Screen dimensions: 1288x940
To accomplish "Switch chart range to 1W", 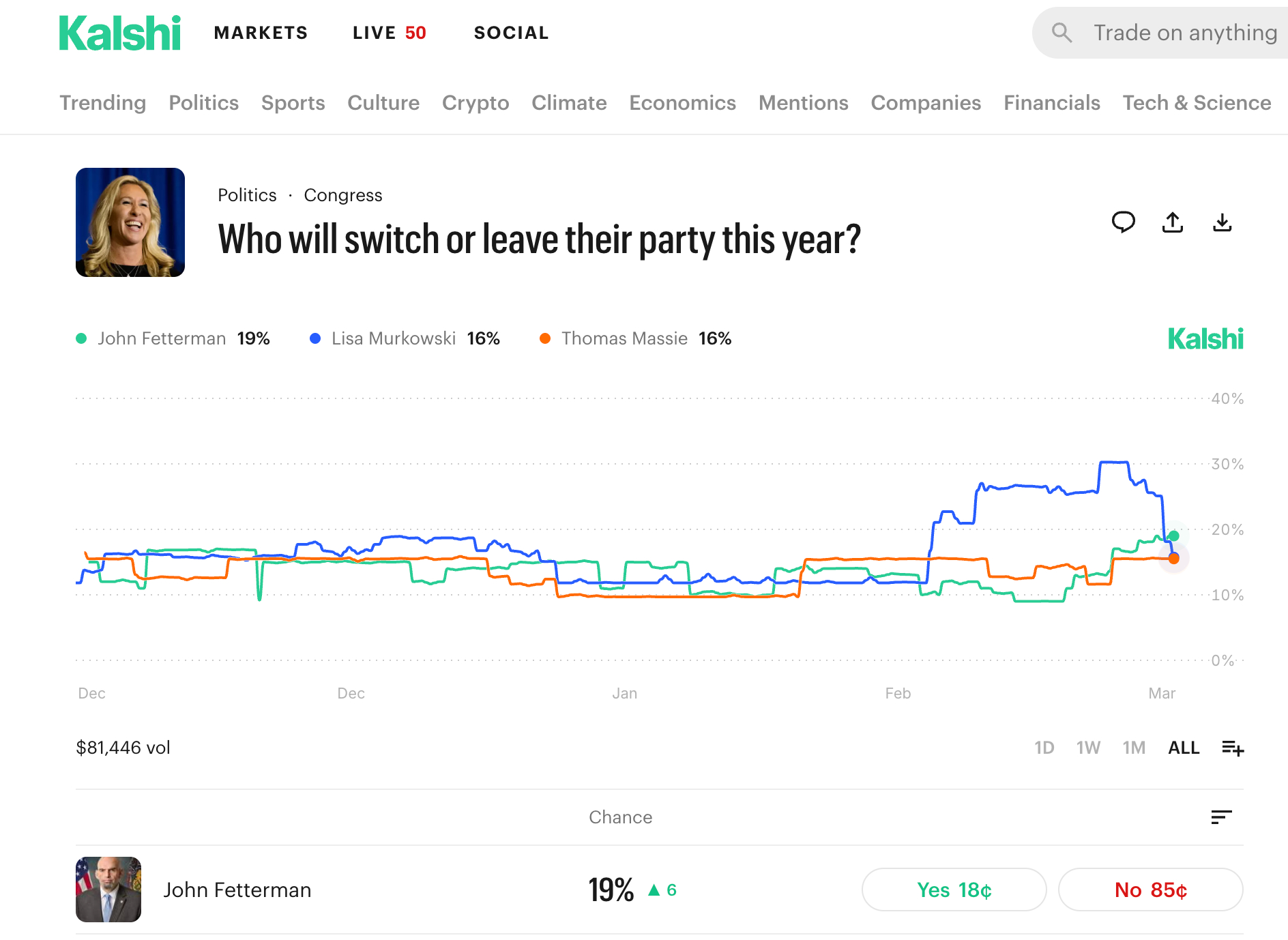I will pyautogui.click(x=1088, y=748).
